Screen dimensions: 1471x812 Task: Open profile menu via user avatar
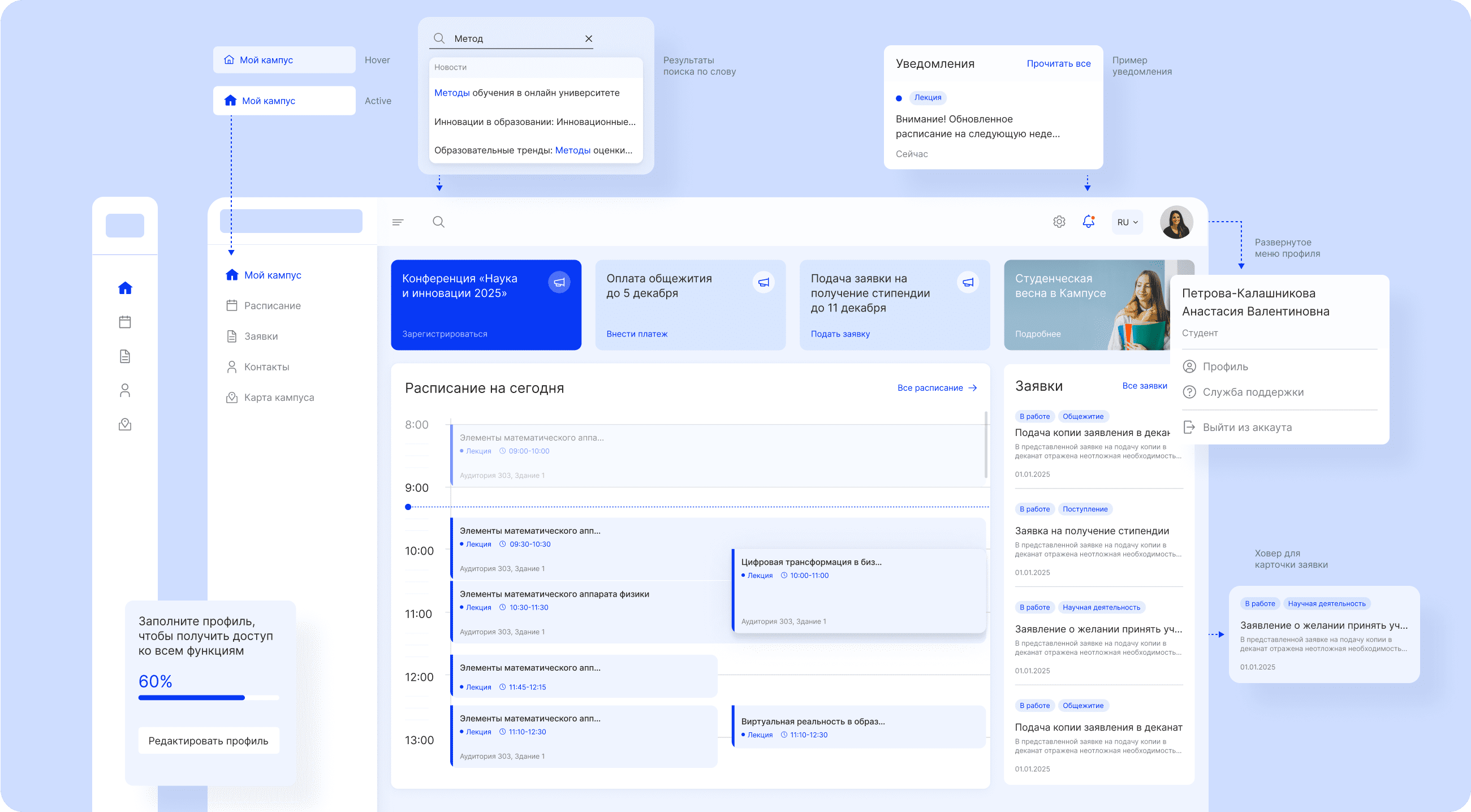coord(1176,222)
